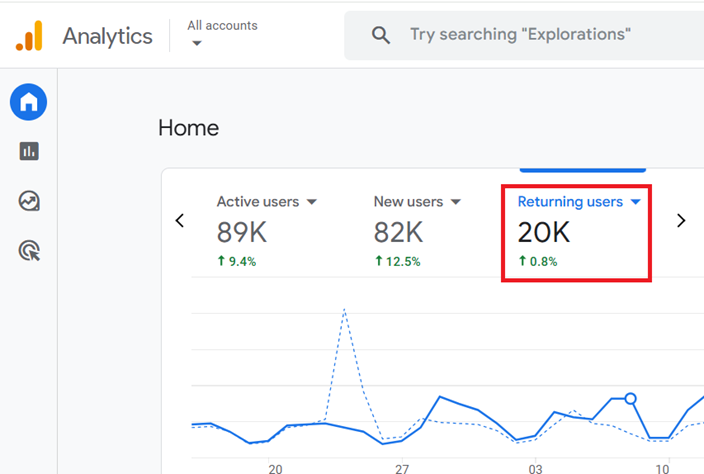Viewport: 704px width, 474px height.
Task: Open the New users metric dropdown
Action: point(456,202)
